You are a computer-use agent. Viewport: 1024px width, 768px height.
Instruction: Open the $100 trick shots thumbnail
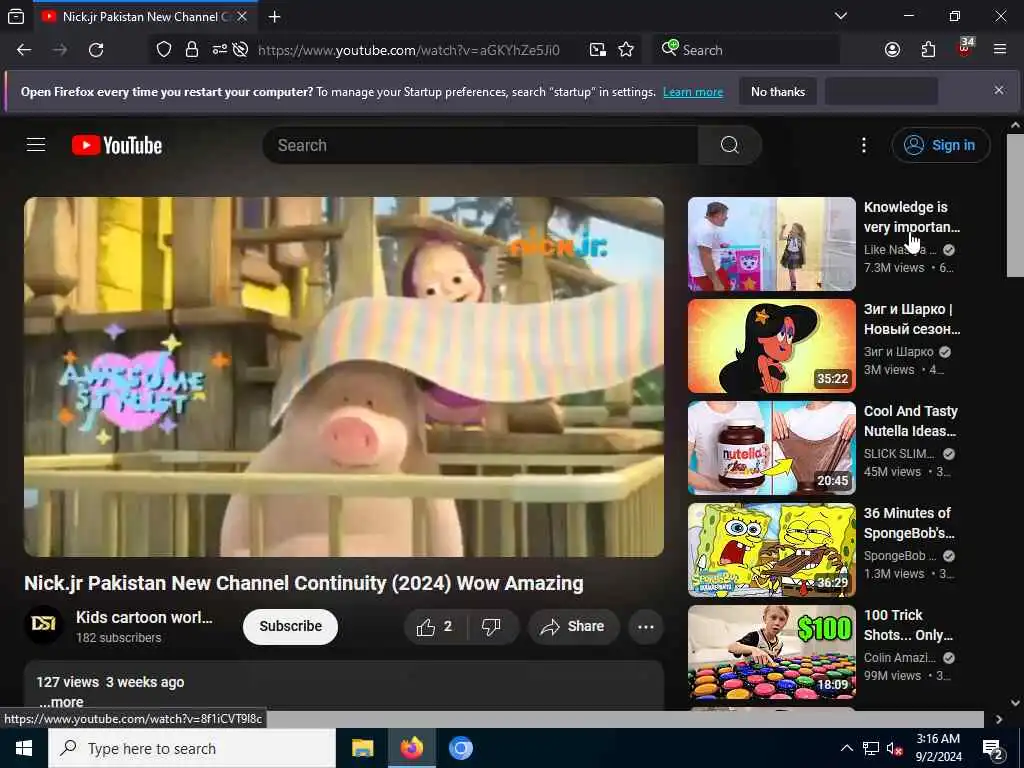click(771, 652)
